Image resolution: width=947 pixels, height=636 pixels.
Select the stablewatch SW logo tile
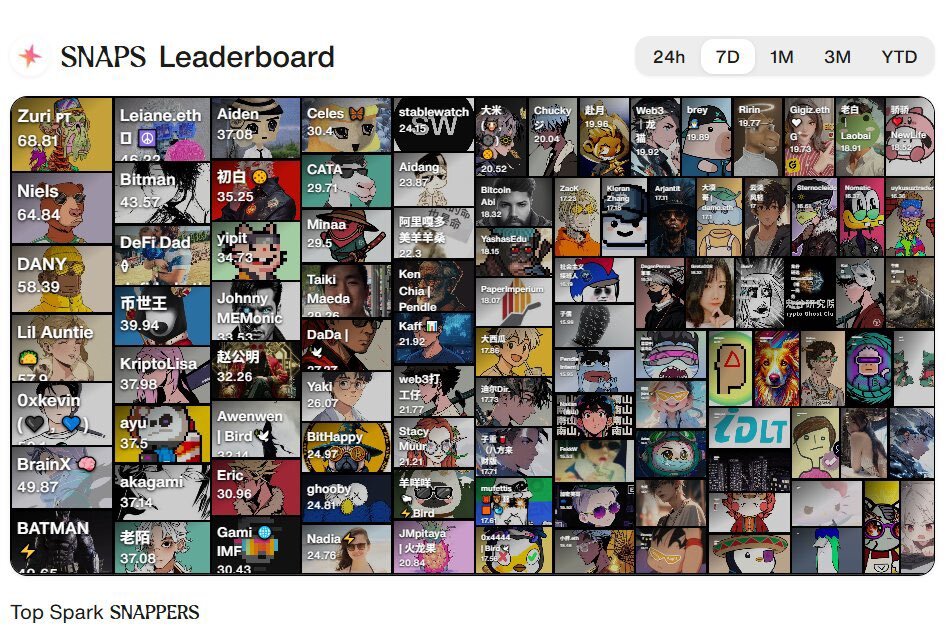tap(434, 124)
